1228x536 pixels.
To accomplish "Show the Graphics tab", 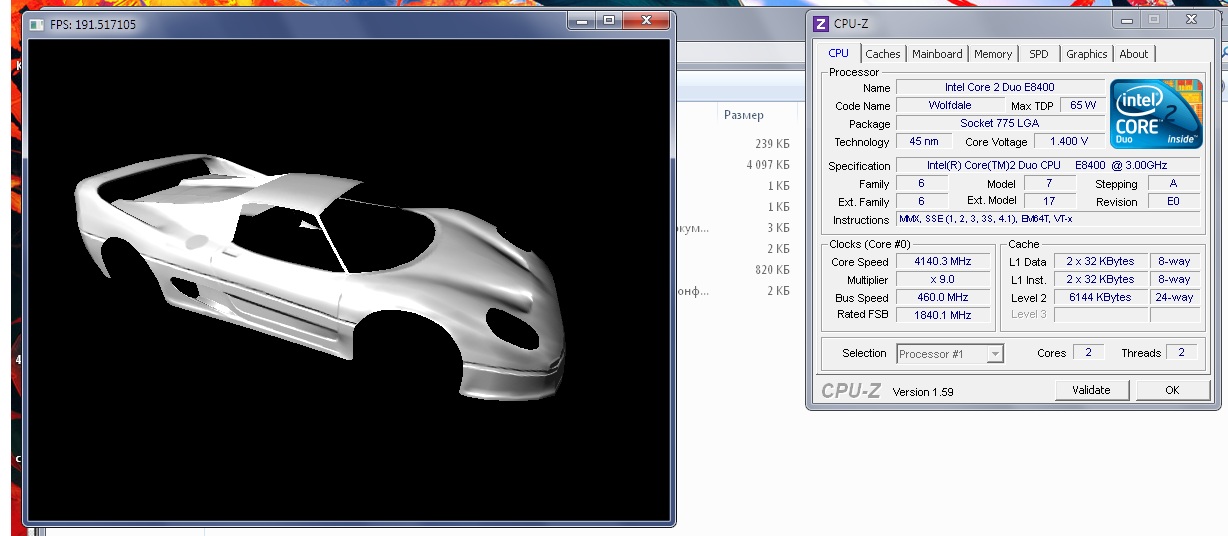I will pyautogui.click(x=1086, y=54).
